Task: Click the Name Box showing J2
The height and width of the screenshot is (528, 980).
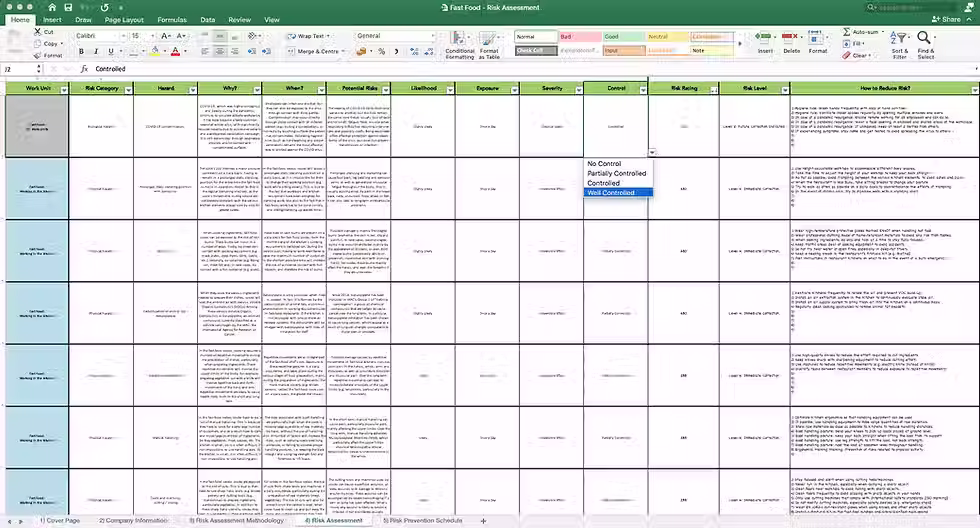Action: [21, 69]
